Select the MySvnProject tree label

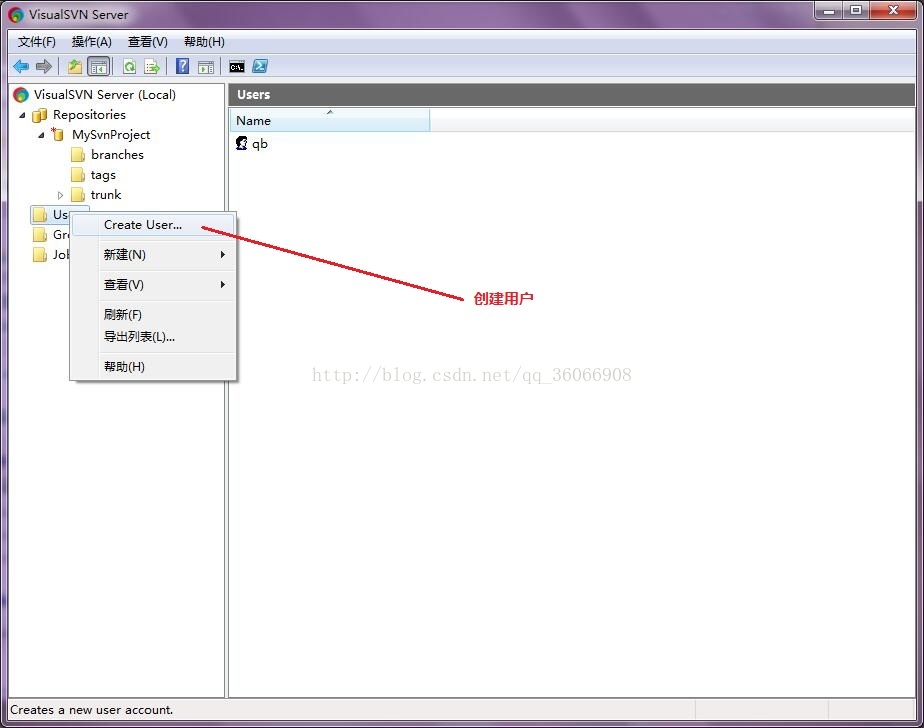(x=111, y=135)
